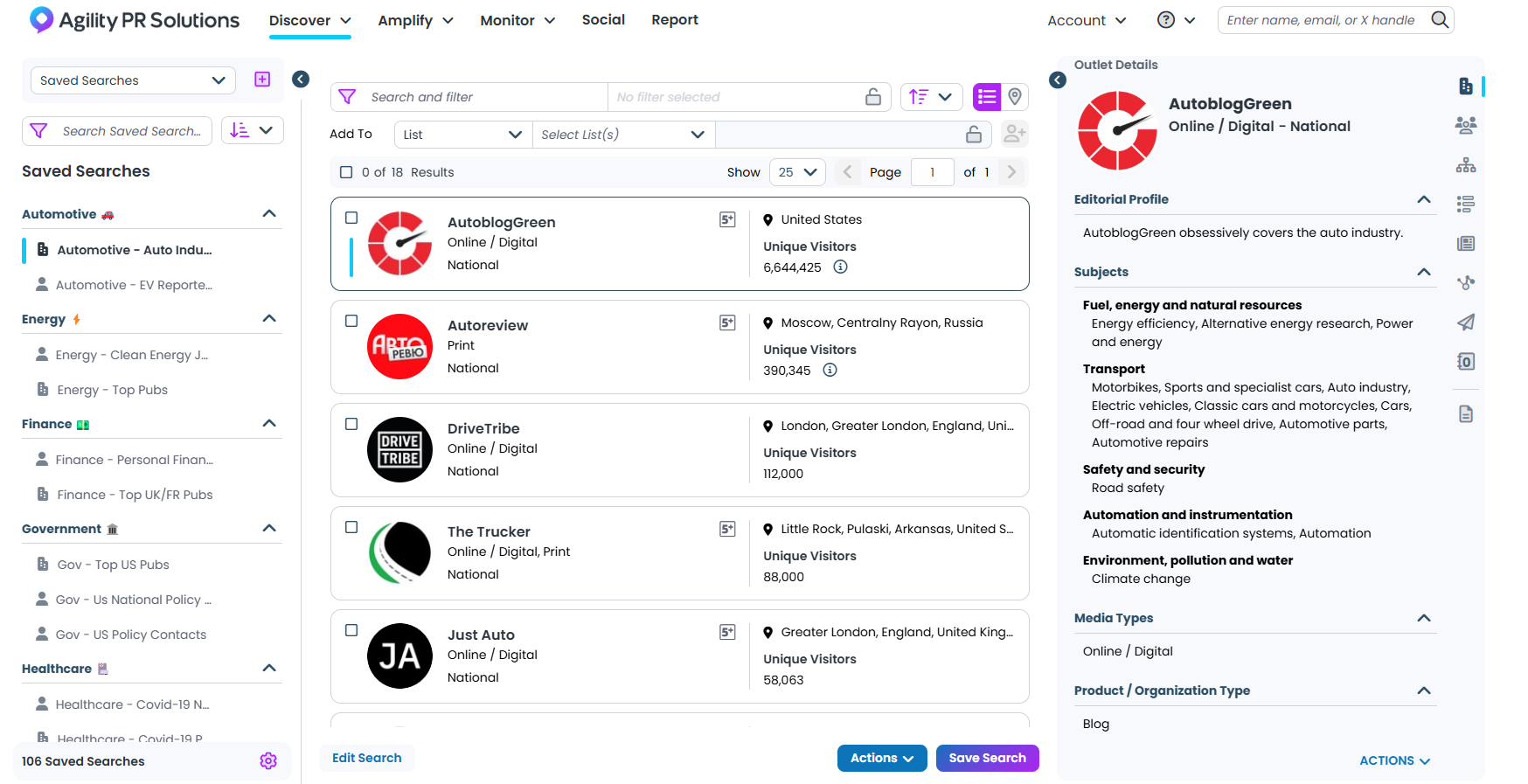Add AutoblogGreen to list icon
Image resolution: width=1528 pixels, height=784 pixels.
click(x=727, y=219)
